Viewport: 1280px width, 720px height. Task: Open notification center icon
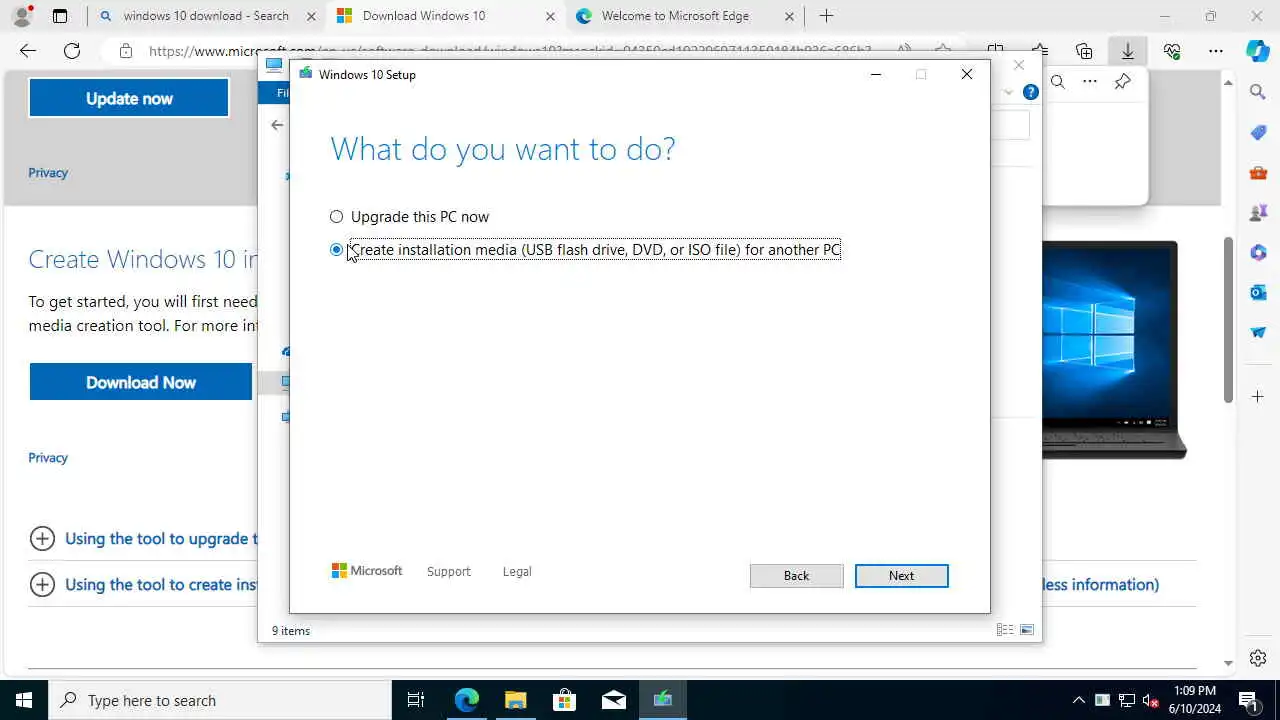pos(1248,700)
